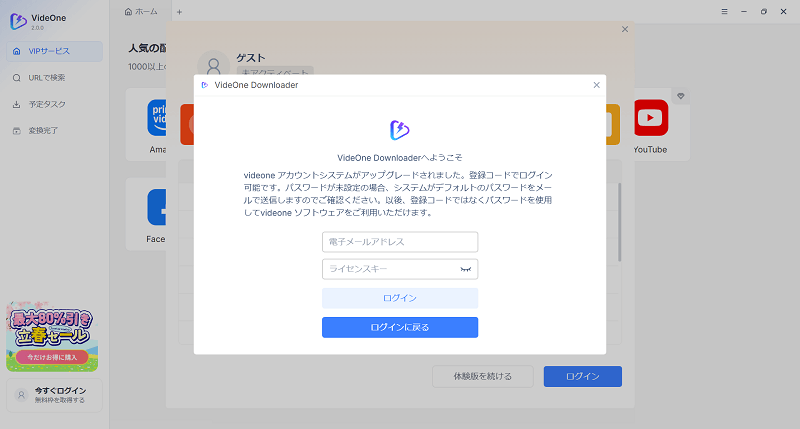Click the Facebook service icon

157,207
